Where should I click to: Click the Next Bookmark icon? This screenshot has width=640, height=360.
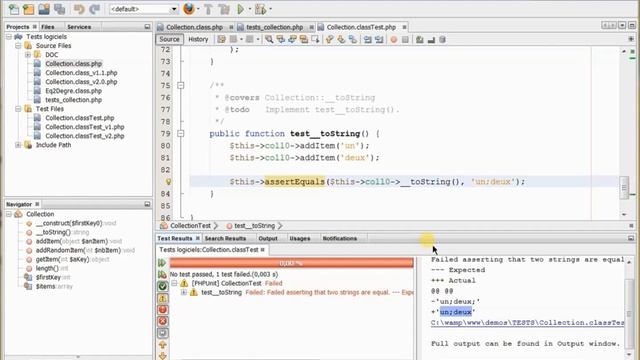(x=341, y=39)
